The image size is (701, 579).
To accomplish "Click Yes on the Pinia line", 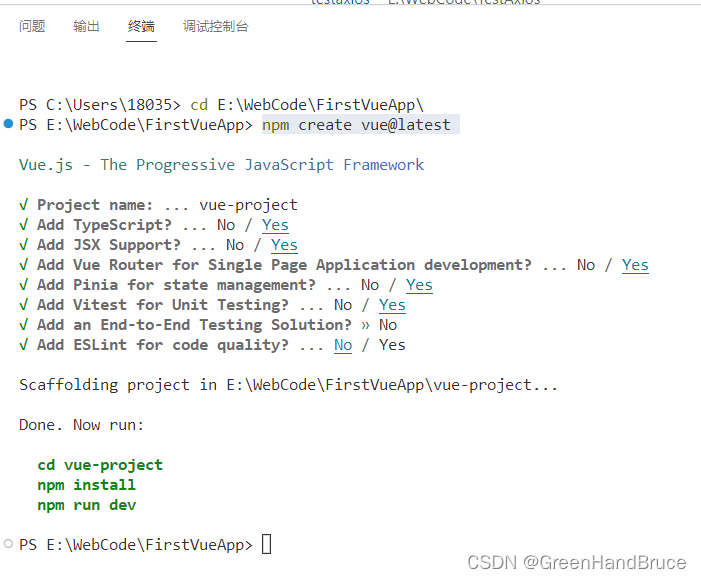I will pyautogui.click(x=419, y=285).
